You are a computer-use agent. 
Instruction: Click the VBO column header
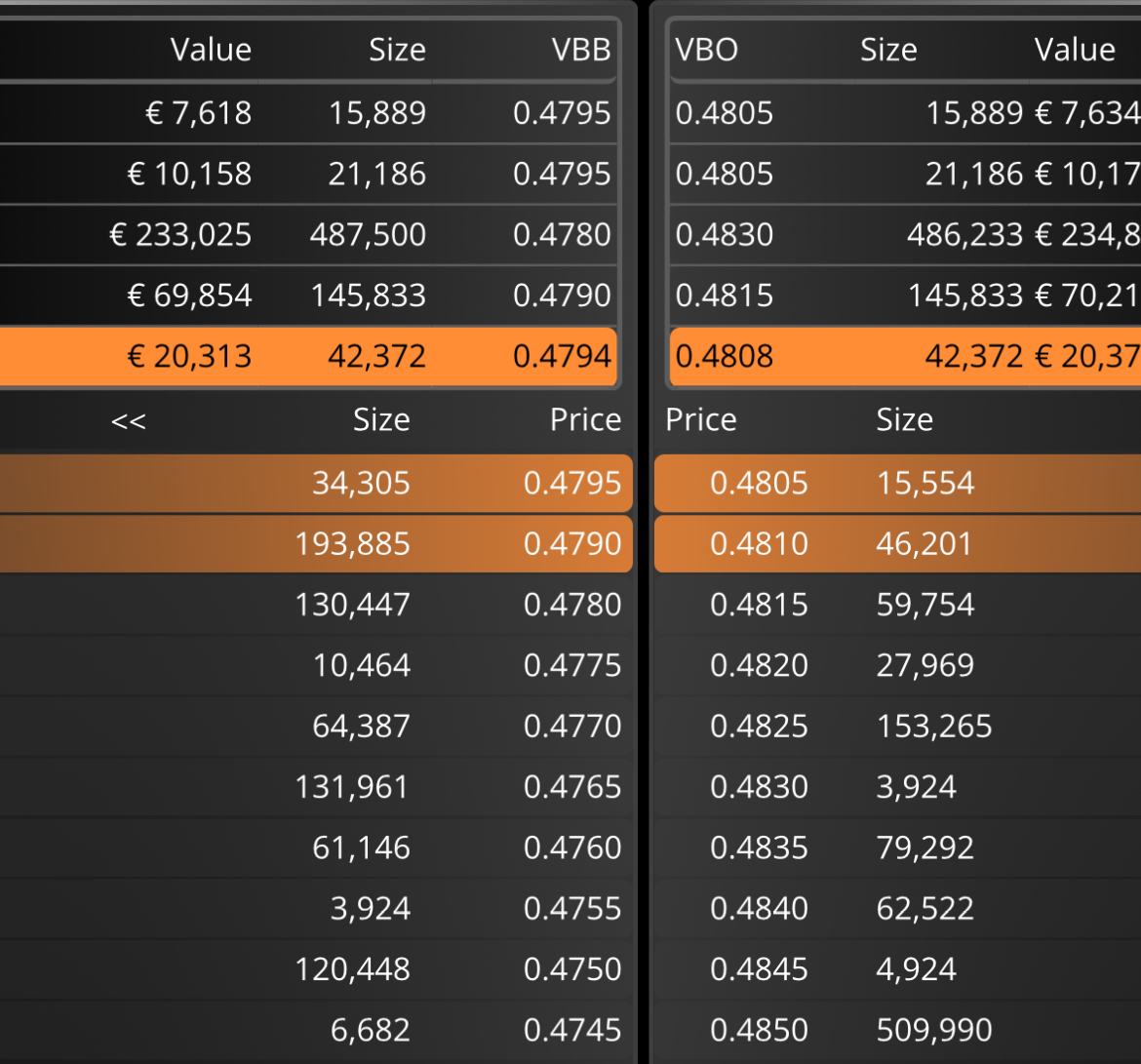click(706, 50)
